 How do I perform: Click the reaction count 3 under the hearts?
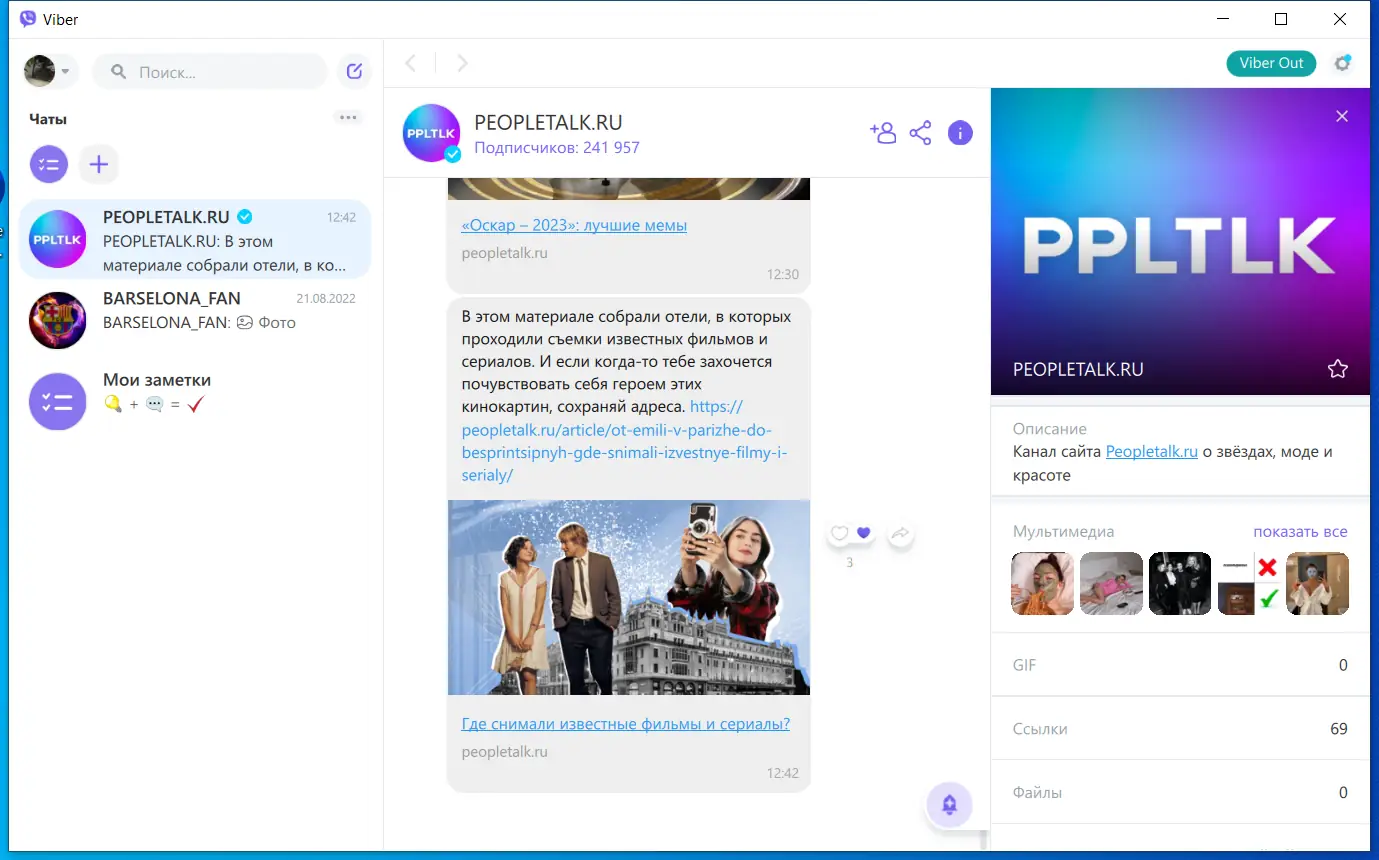tap(850, 563)
